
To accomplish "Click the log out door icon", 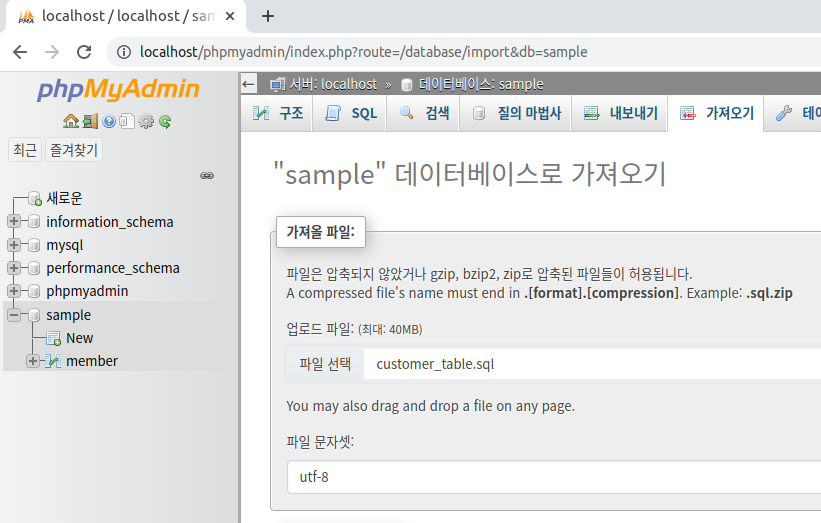I will (x=90, y=121).
